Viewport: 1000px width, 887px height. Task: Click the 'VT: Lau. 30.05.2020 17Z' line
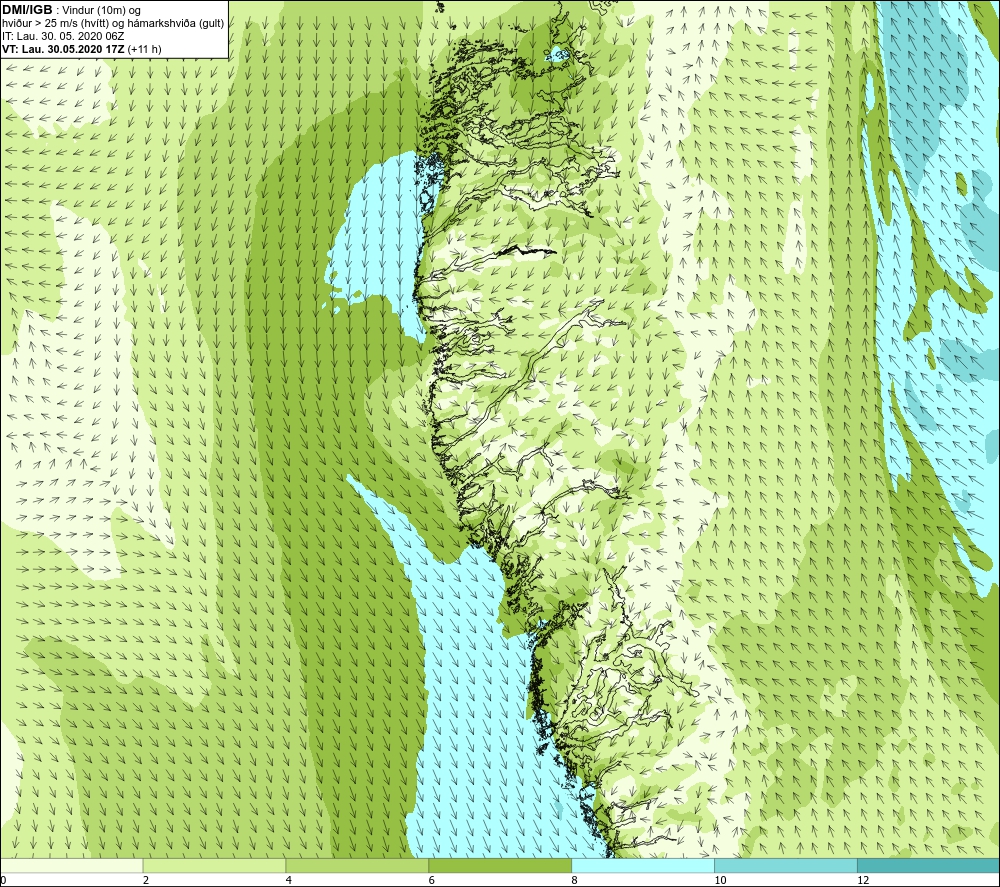tap(64, 49)
